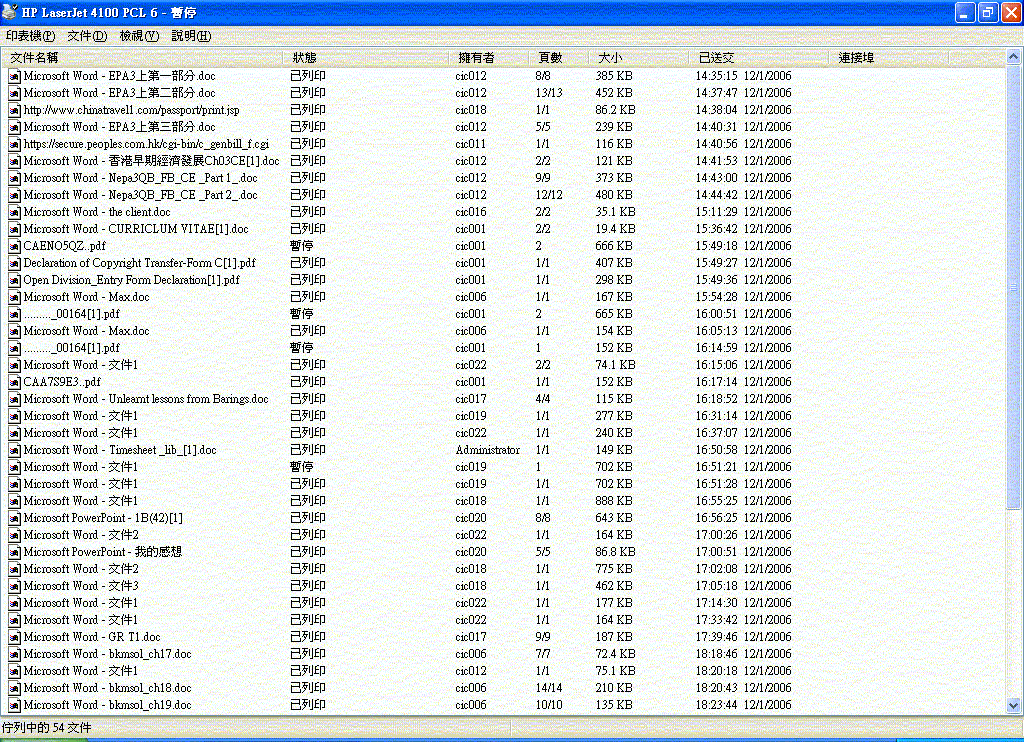1024x742 pixels.
Task: Select the icon next to CAA7S9E3..pdf
Action: tap(14, 382)
